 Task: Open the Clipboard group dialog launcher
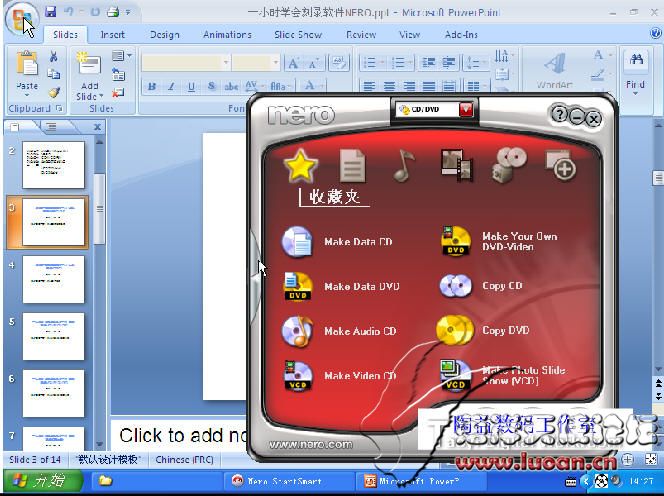click(59, 109)
